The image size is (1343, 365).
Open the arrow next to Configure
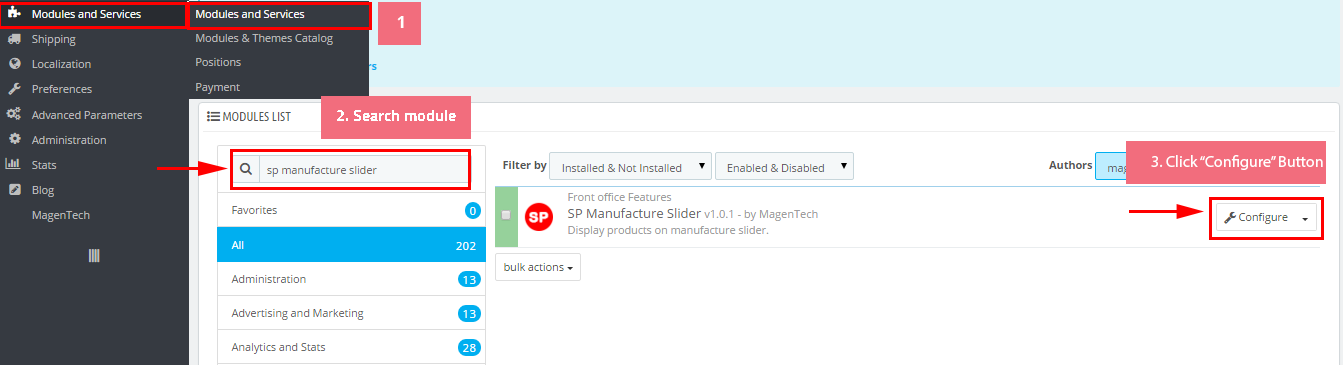pos(1306,218)
